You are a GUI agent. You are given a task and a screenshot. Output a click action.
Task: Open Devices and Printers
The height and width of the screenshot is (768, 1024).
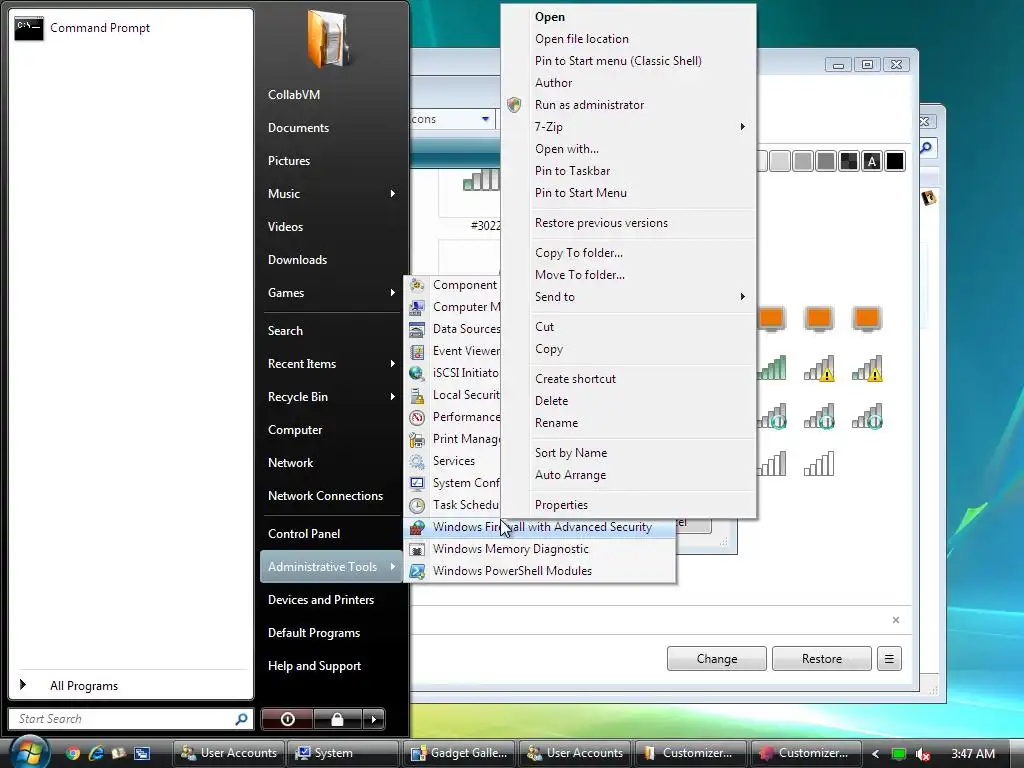click(x=321, y=600)
